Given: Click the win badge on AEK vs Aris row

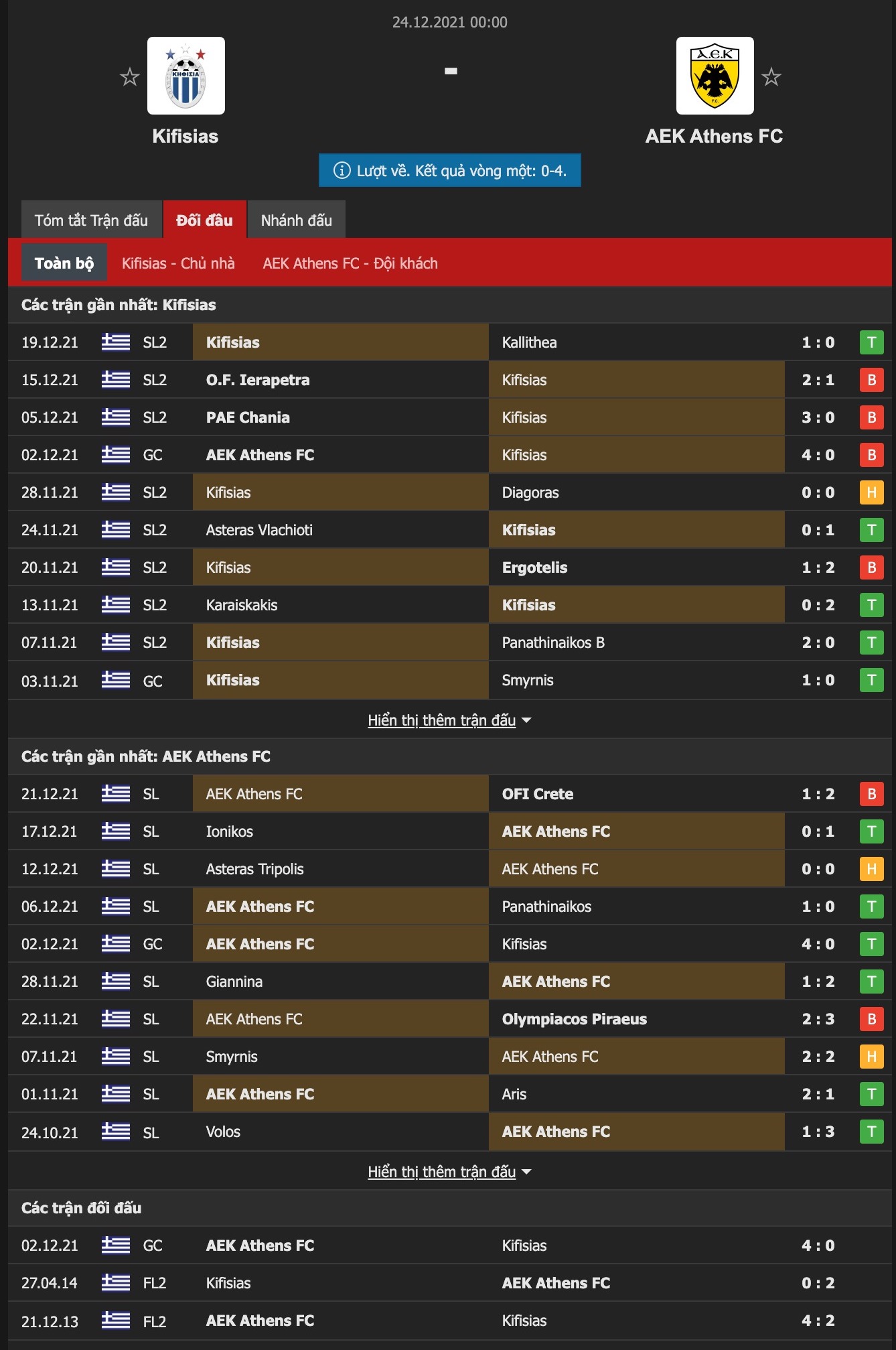Looking at the screenshot, I should [872, 1094].
